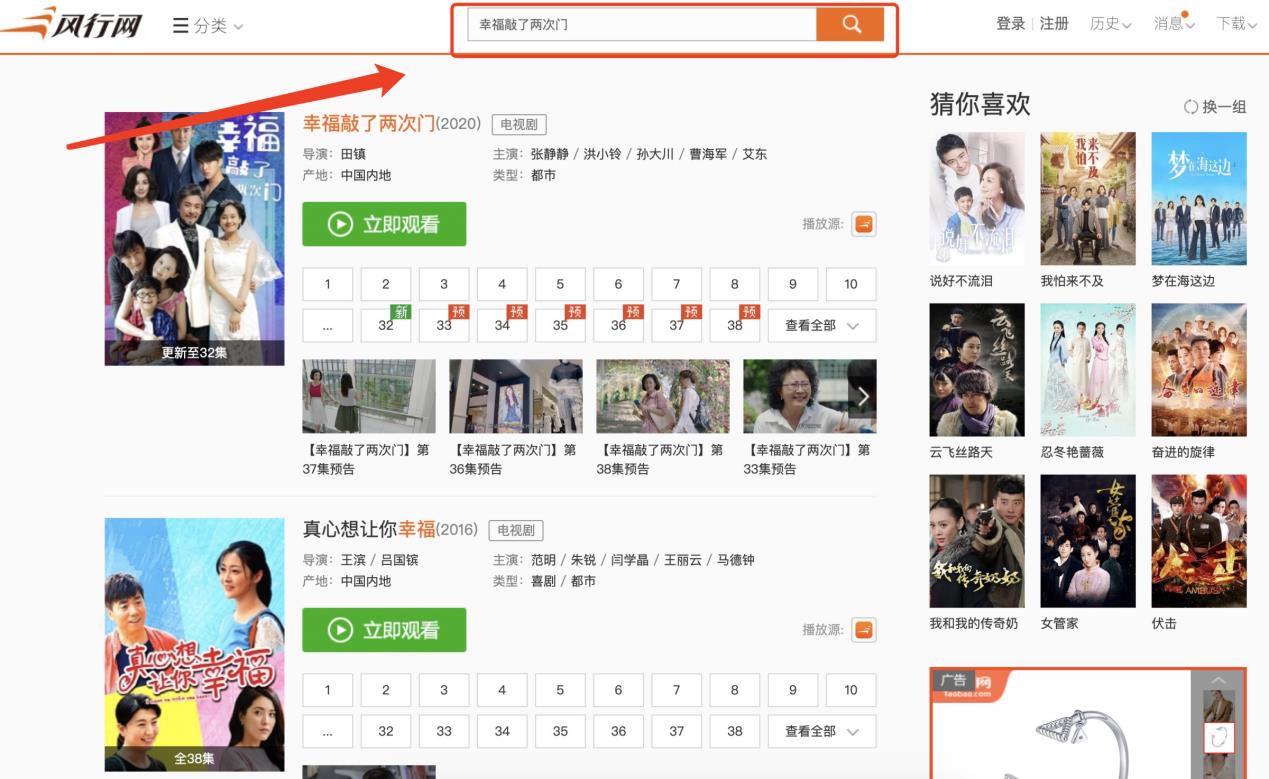Expand the 历史 history dropdown
This screenshot has width=1269, height=779.
click(x=1110, y=24)
